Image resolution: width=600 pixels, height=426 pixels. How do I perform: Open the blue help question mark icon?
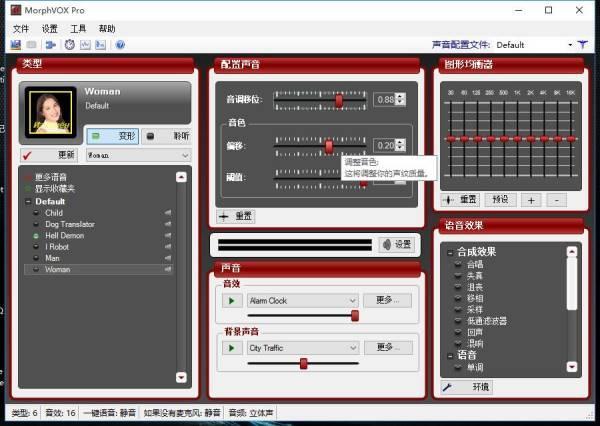tap(120, 45)
